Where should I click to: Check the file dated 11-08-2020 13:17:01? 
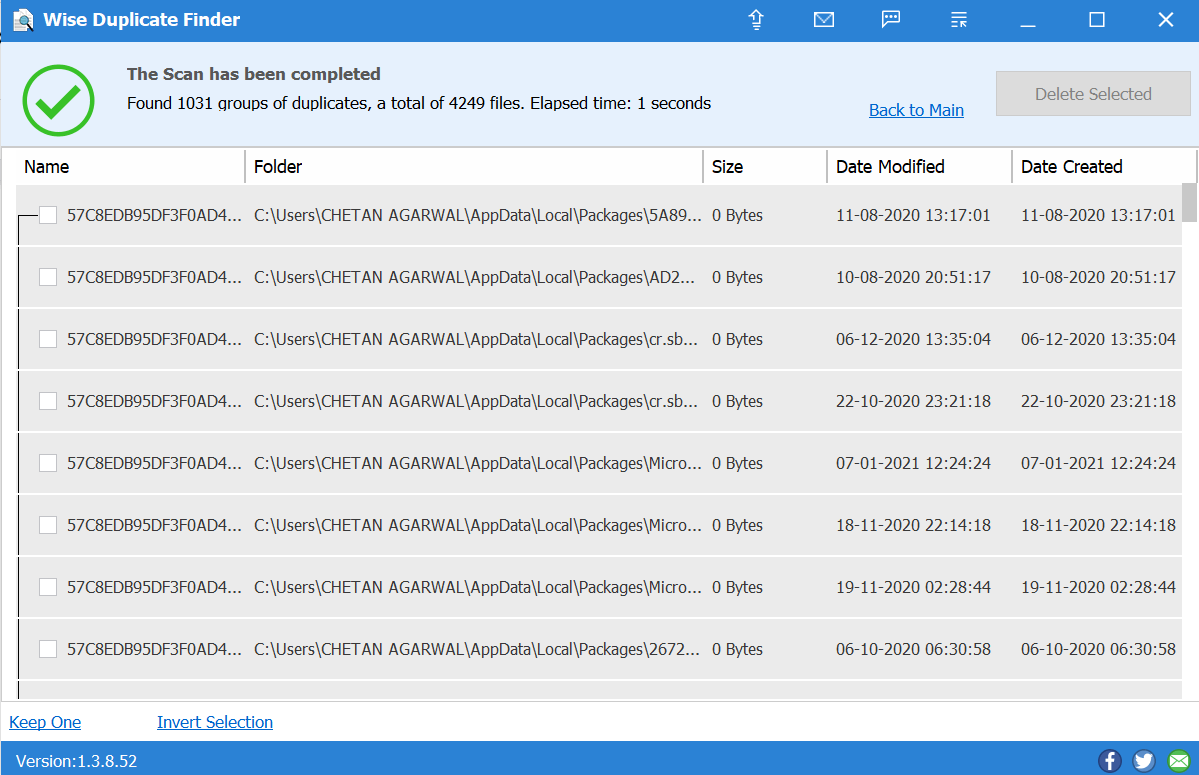coord(48,215)
